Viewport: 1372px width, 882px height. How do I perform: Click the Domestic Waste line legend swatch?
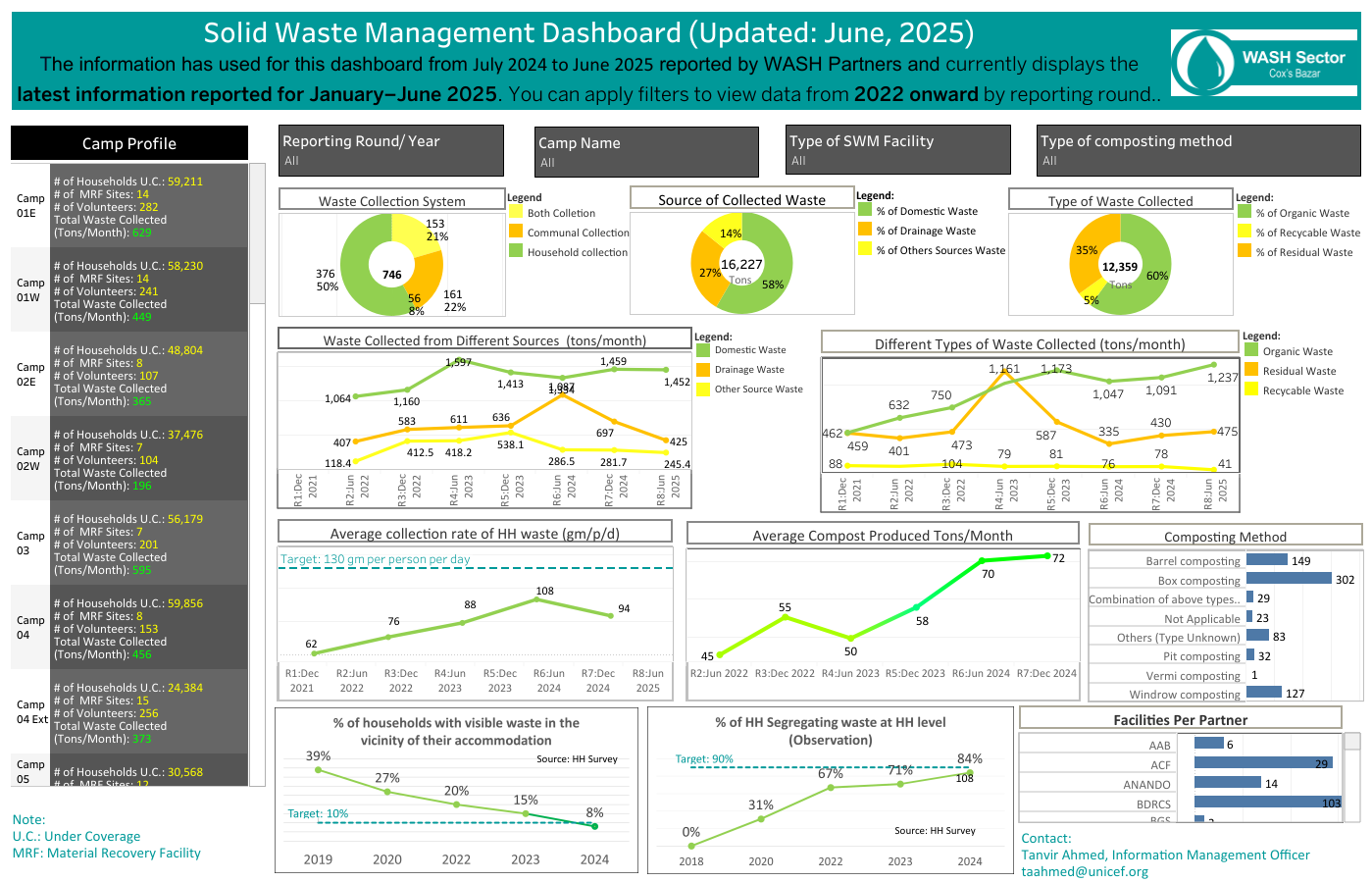coord(703,349)
